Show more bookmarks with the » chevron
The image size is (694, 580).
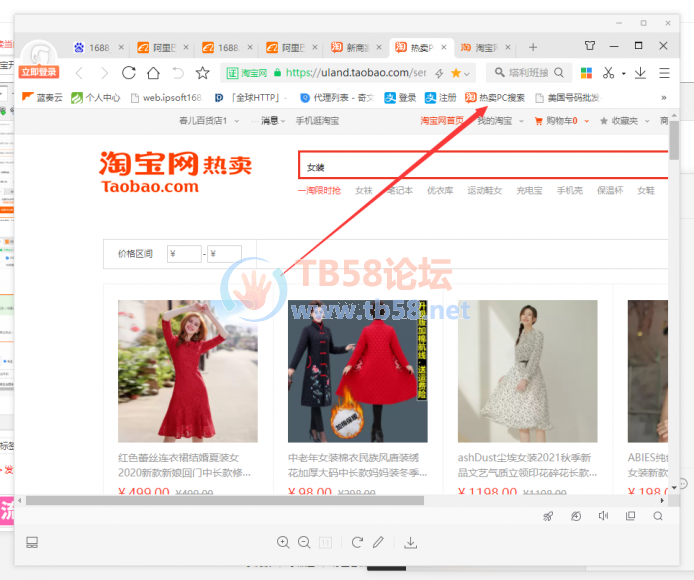(x=664, y=97)
